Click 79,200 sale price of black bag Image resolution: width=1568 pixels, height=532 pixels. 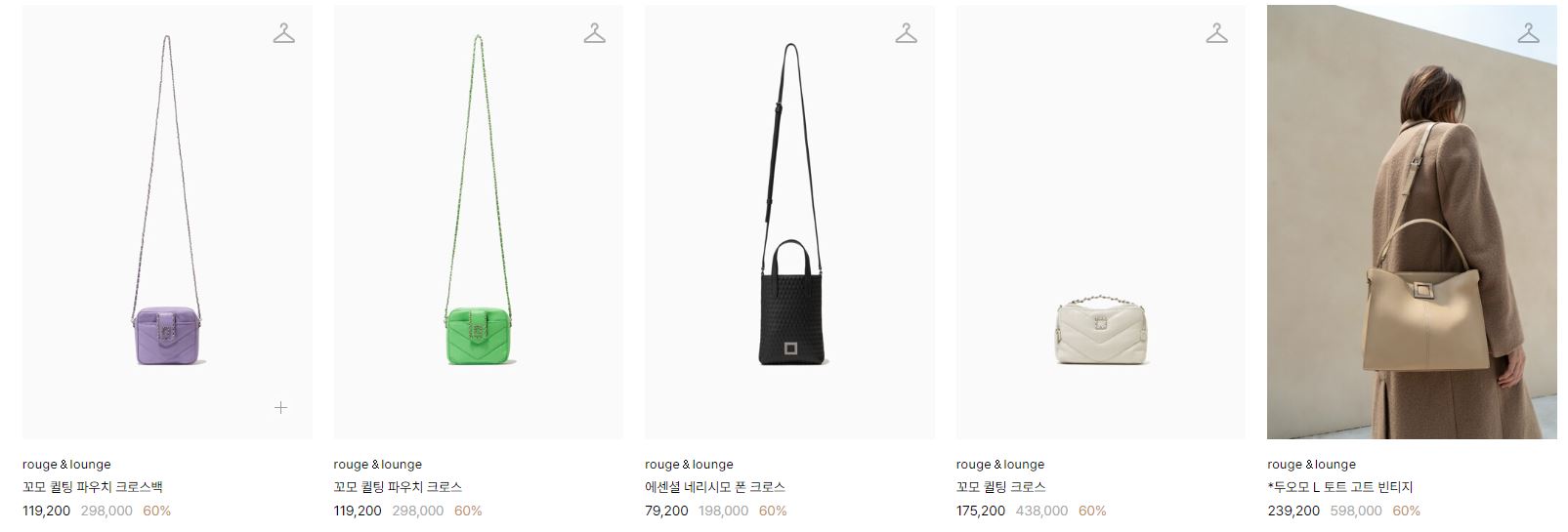pyautogui.click(x=666, y=511)
